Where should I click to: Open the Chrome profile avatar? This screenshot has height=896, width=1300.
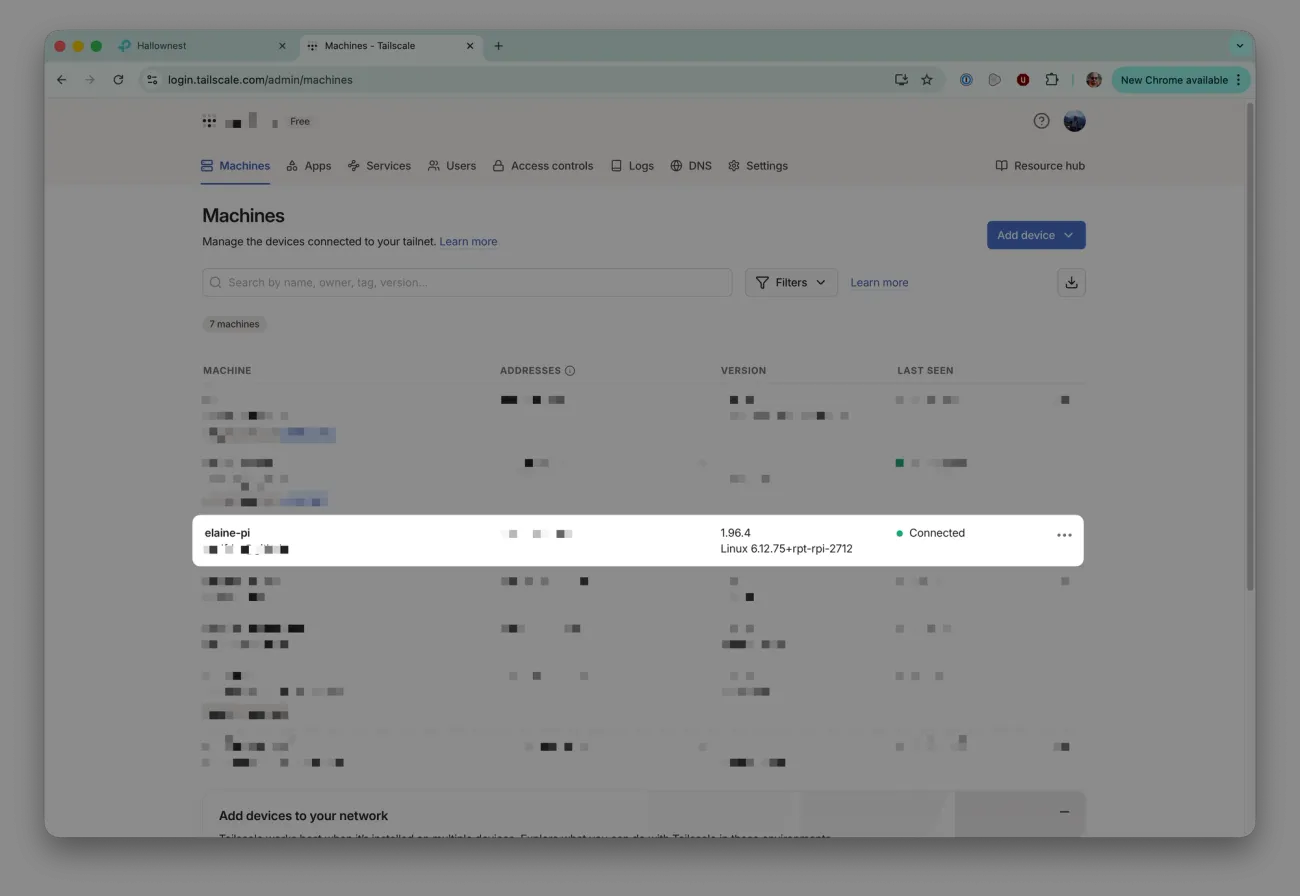point(1094,80)
